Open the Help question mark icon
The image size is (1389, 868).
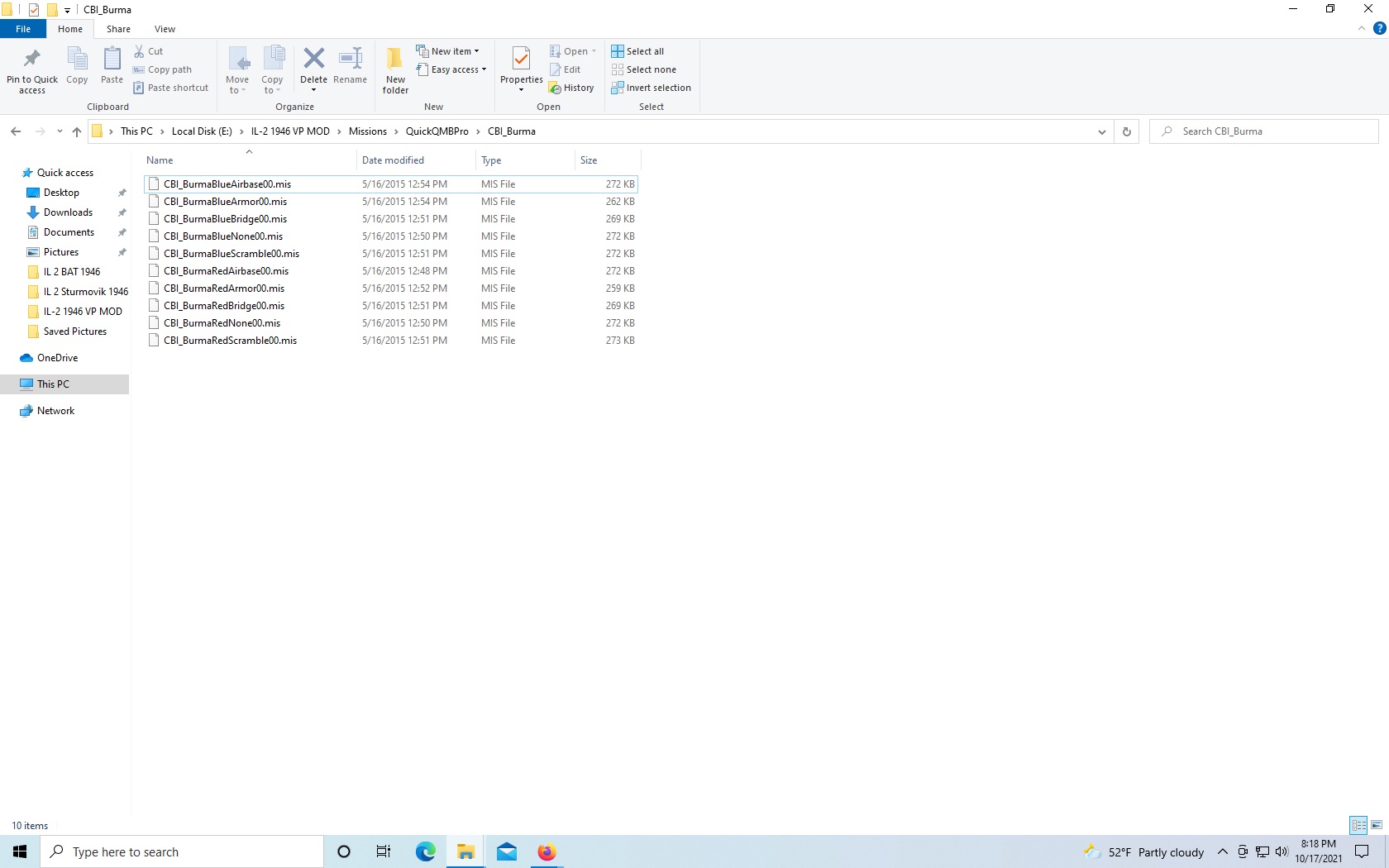(x=1379, y=29)
